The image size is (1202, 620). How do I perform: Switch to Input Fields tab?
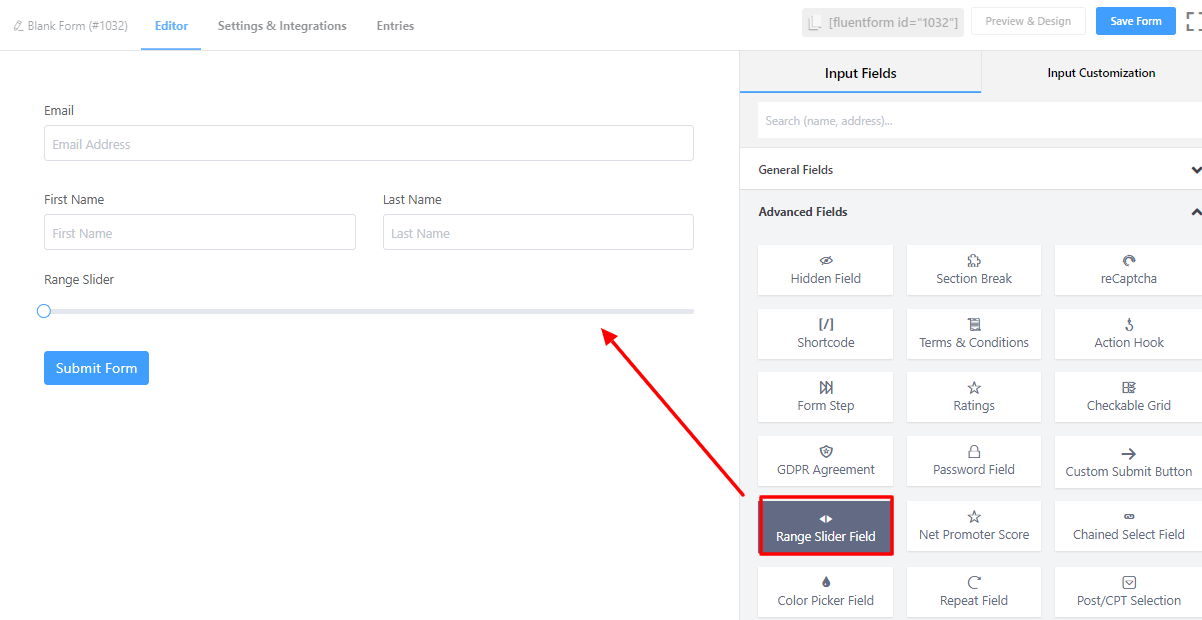[860, 73]
